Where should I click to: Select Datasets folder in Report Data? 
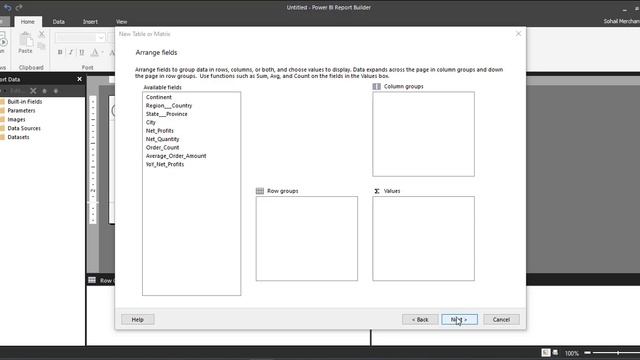click(x=18, y=137)
